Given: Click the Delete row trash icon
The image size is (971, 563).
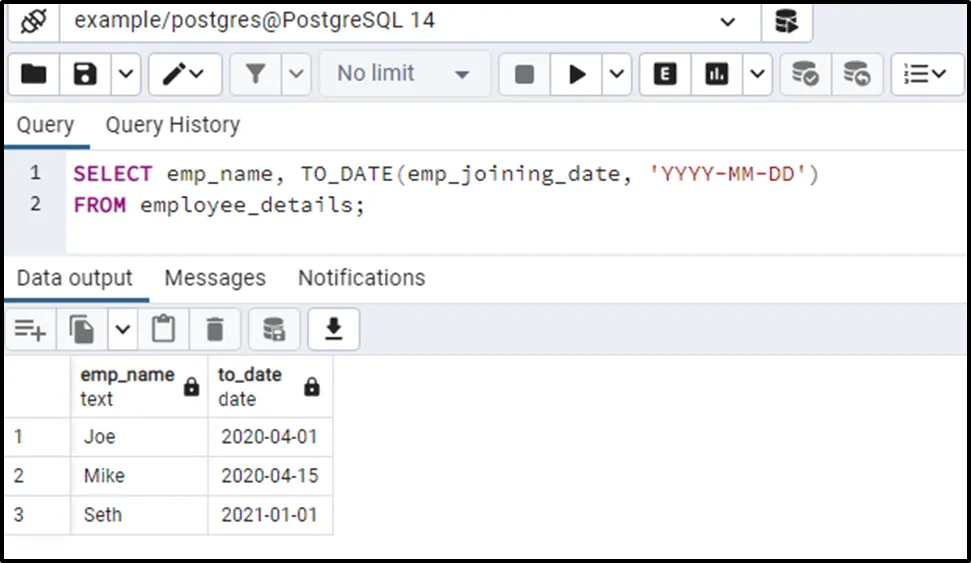Looking at the screenshot, I should 215,329.
